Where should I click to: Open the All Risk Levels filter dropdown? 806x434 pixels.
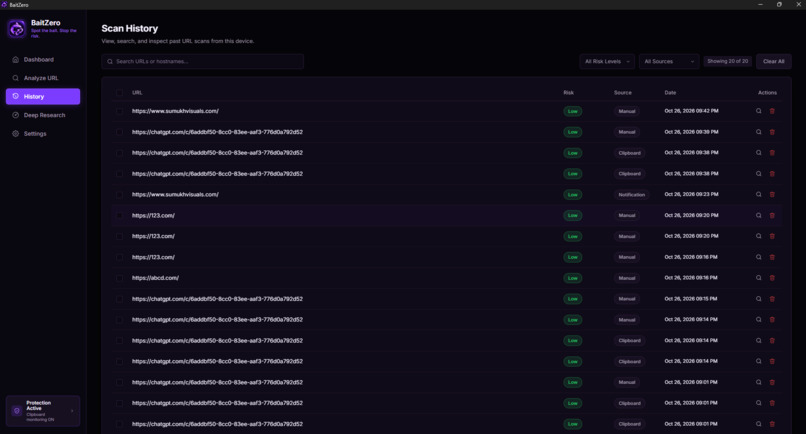[x=607, y=62]
